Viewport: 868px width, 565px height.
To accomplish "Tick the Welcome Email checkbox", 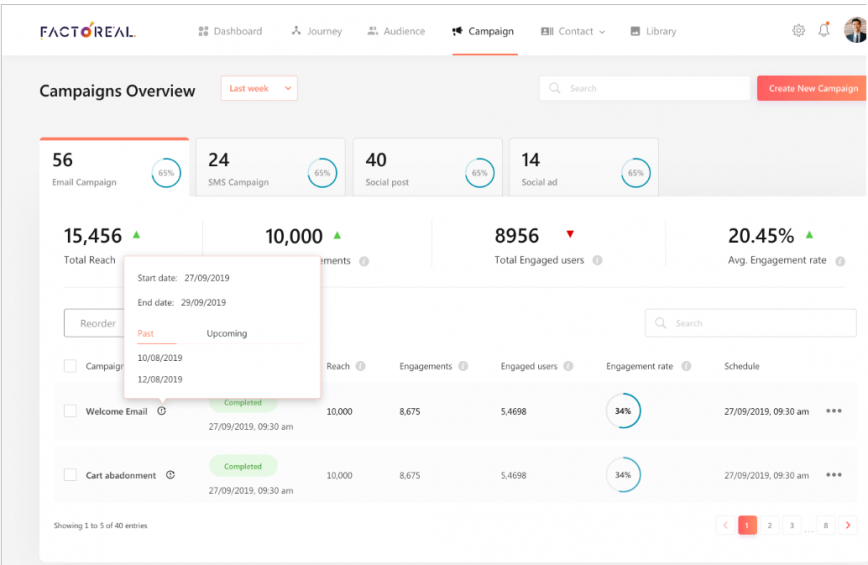I will [x=70, y=411].
